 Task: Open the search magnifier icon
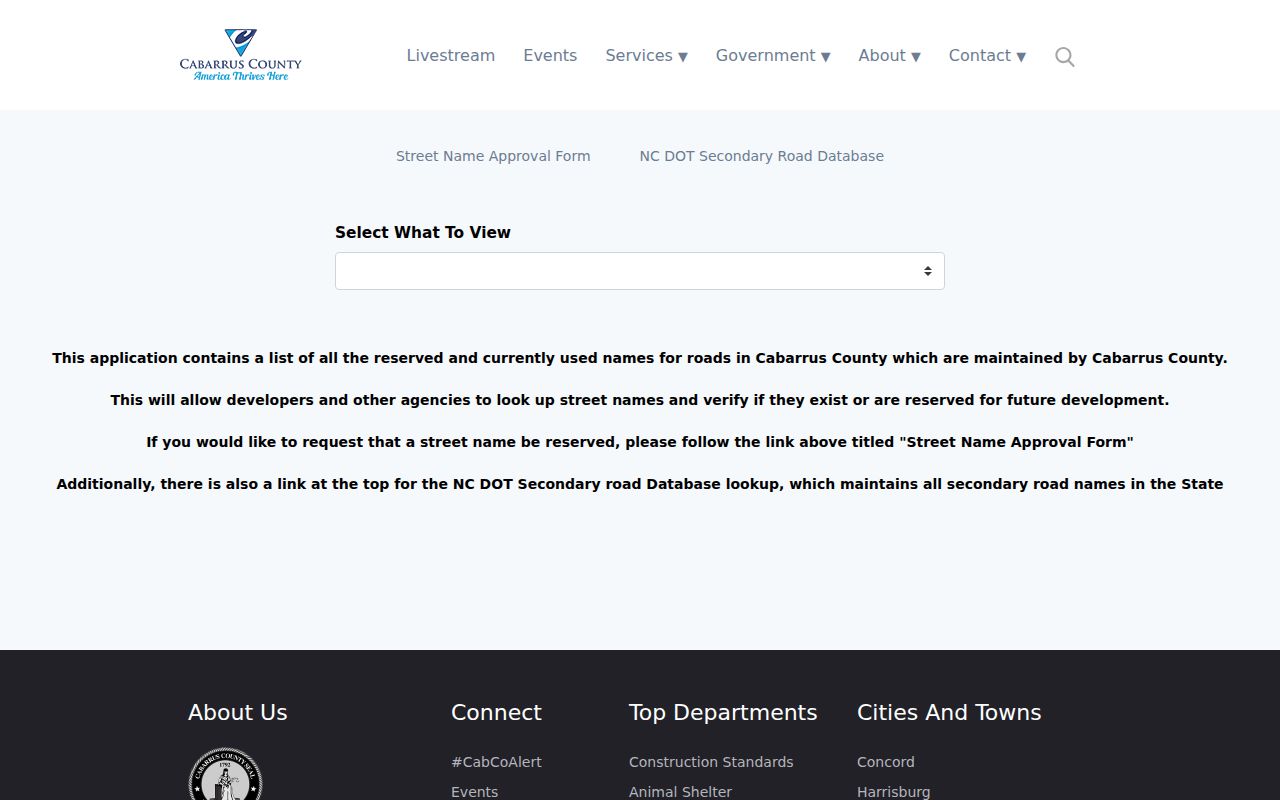click(1065, 57)
